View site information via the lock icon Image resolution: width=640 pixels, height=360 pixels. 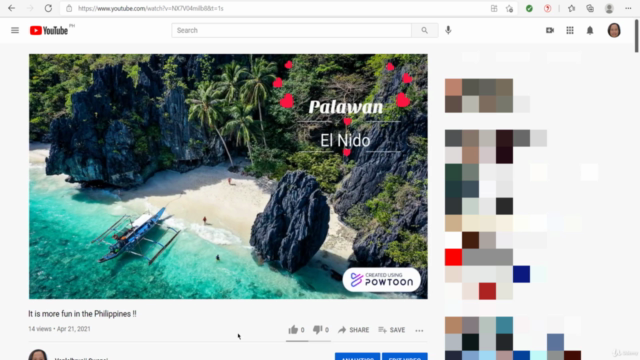point(69,8)
